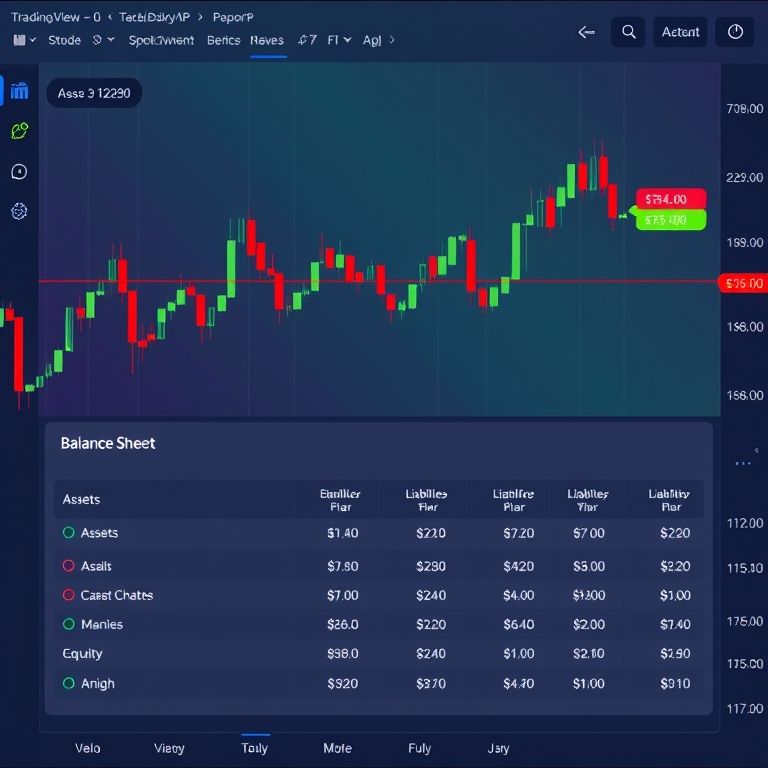Toggle the green circle beside Assets row

[x=69, y=533]
